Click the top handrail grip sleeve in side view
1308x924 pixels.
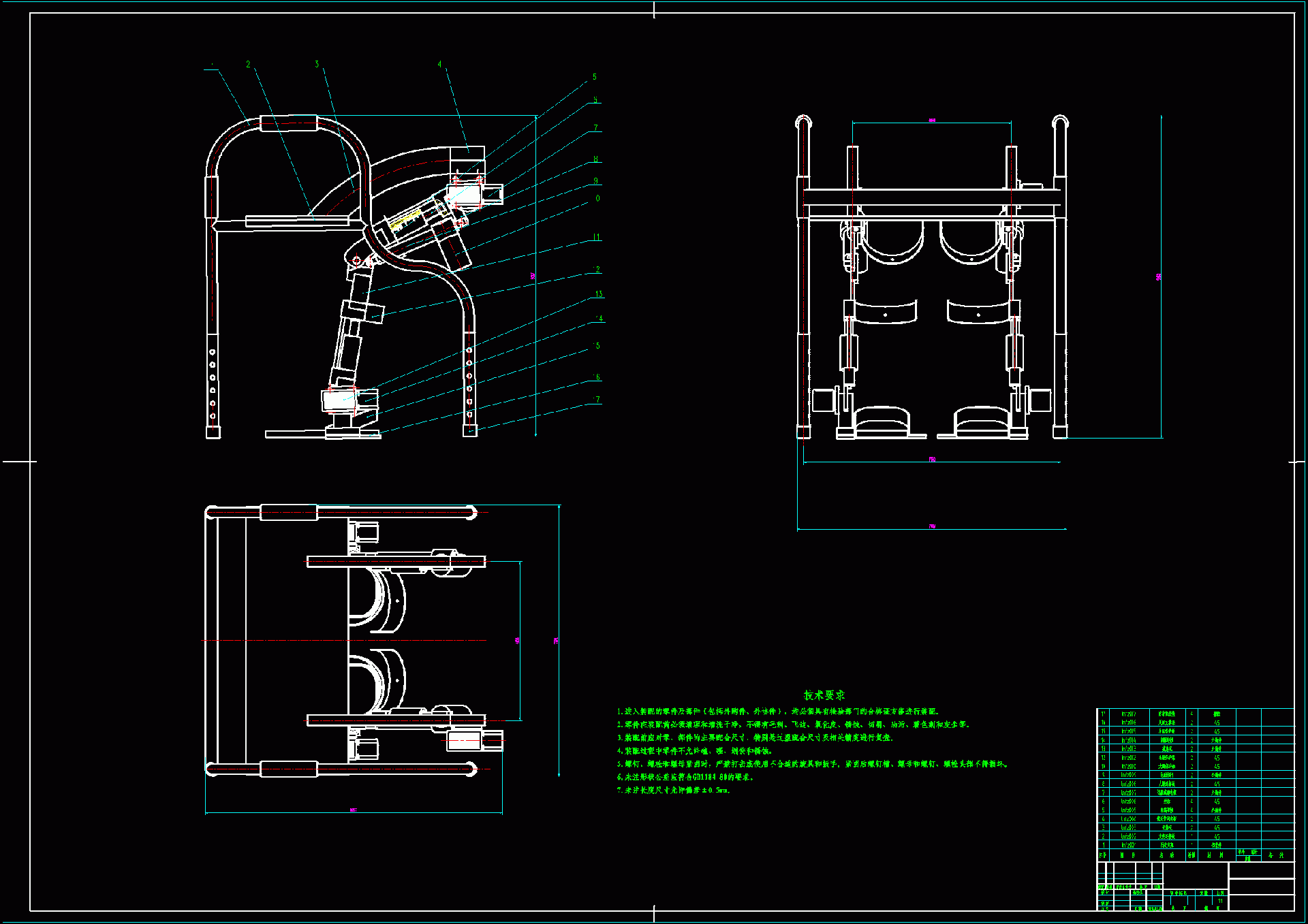point(289,123)
